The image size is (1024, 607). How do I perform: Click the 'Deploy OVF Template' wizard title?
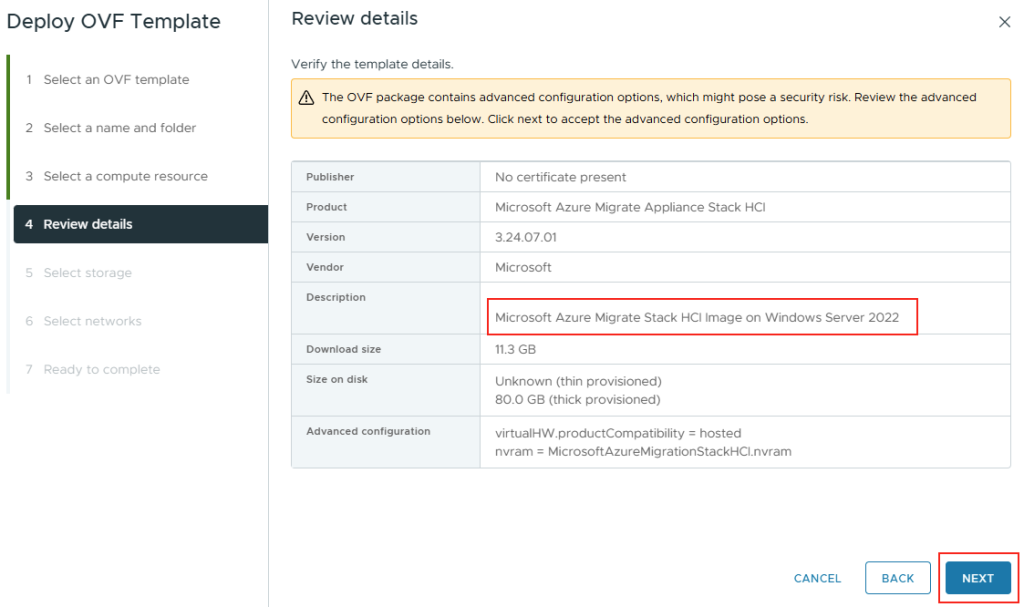click(x=114, y=22)
